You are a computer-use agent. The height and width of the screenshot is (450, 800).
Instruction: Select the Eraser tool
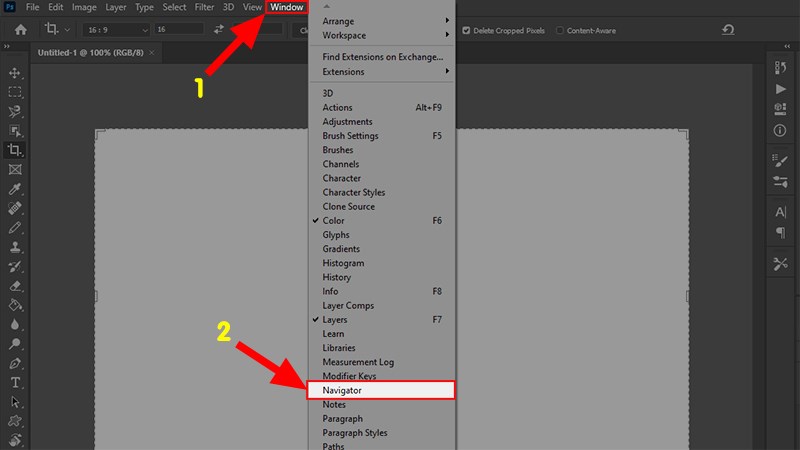[14, 286]
